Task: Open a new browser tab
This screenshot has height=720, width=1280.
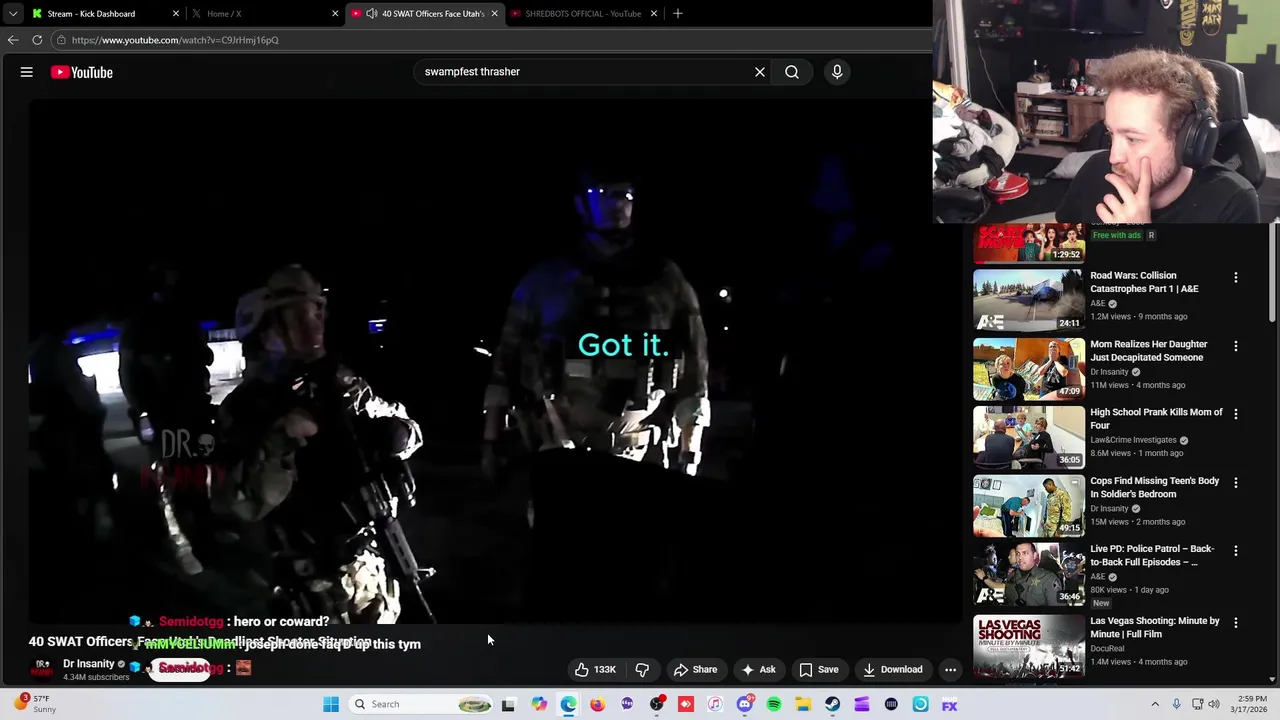Action: click(678, 14)
